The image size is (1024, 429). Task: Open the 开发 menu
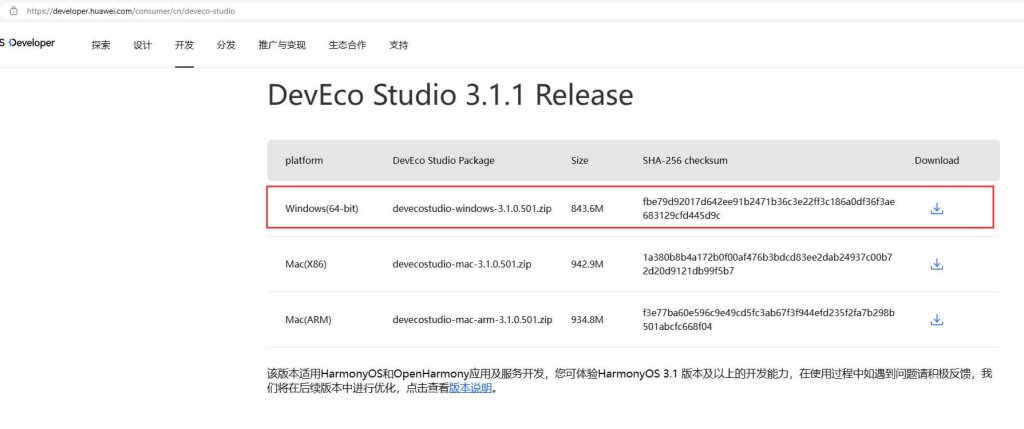184,45
